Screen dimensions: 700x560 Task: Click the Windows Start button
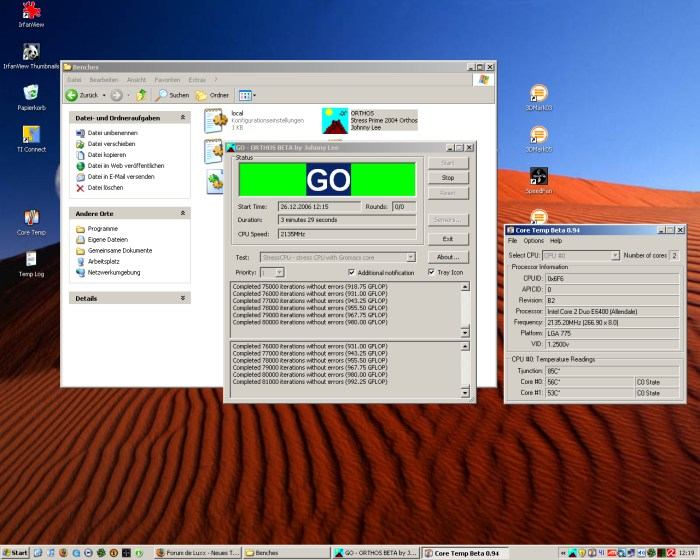15,553
